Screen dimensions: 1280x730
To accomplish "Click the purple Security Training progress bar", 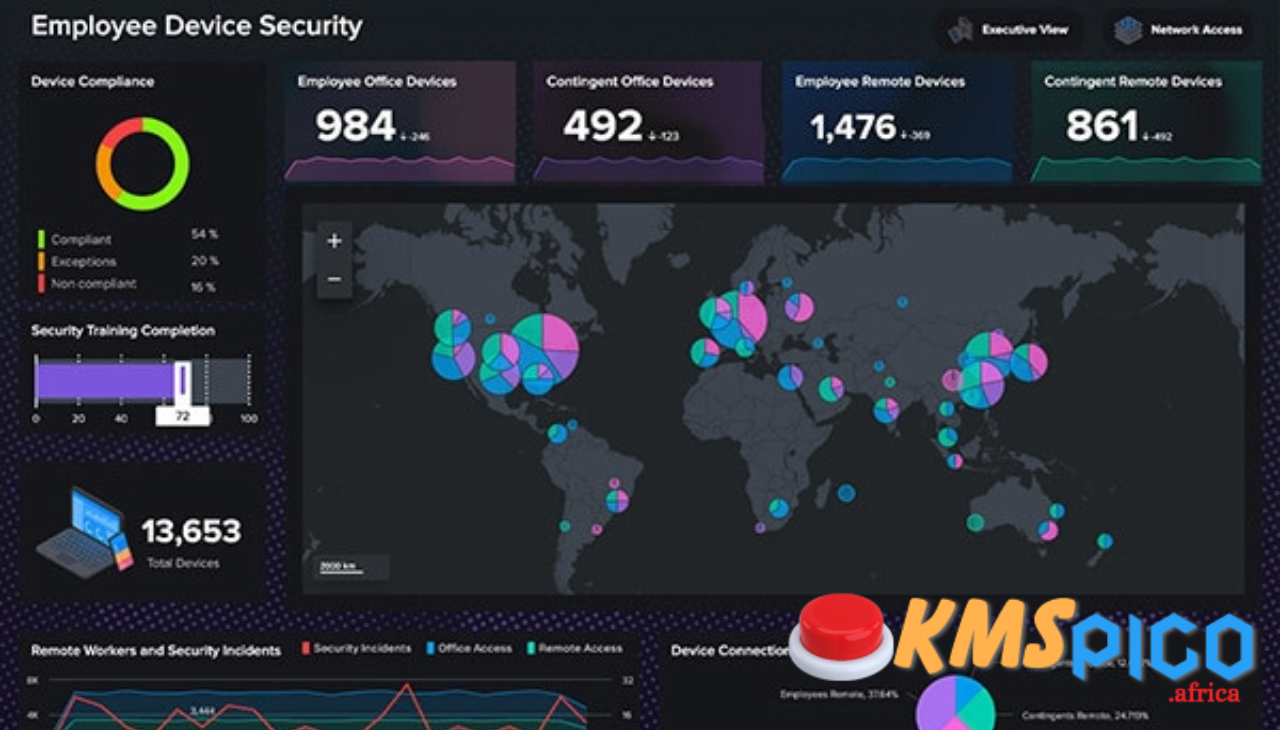I will click(x=105, y=381).
